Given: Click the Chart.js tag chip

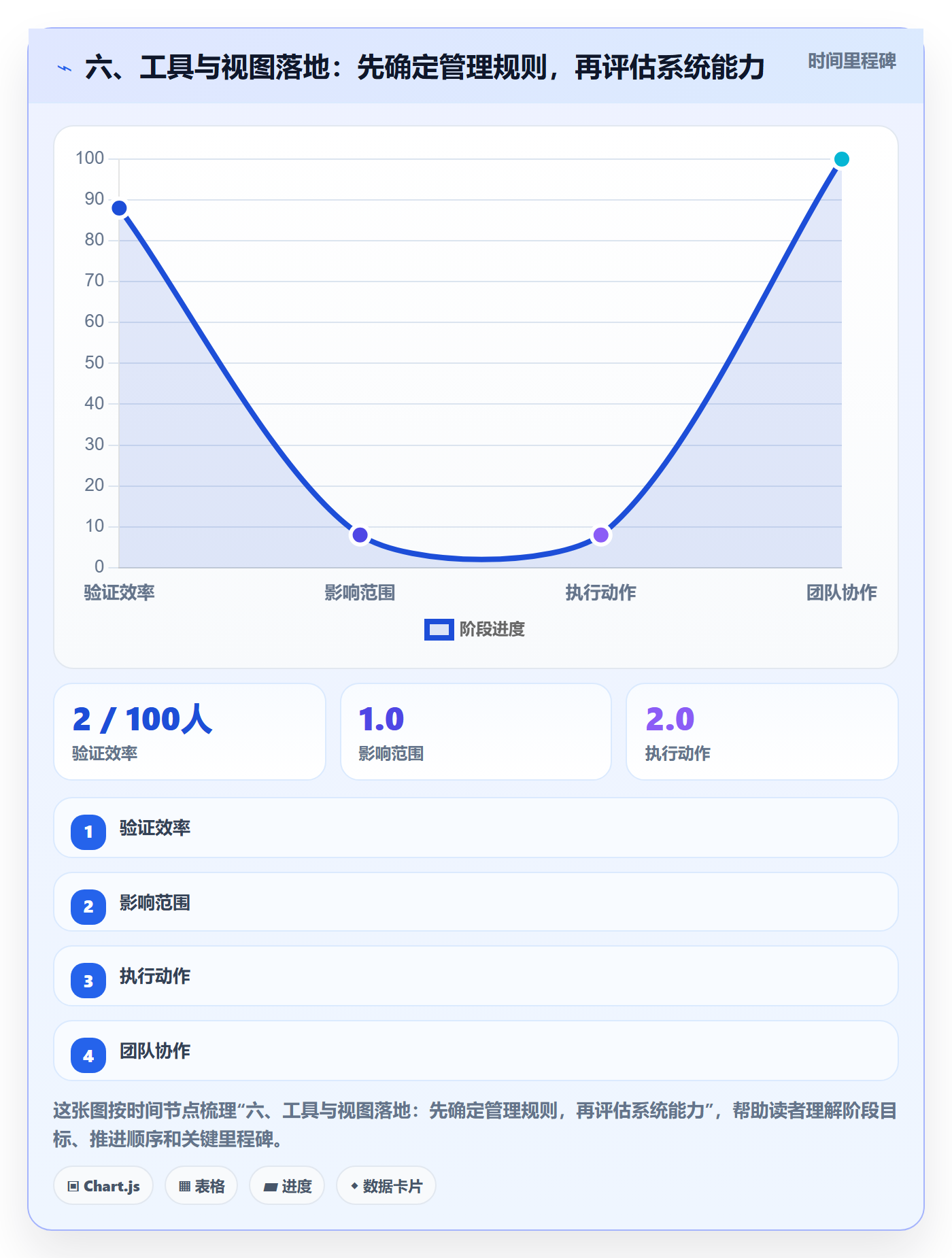Looking at the screenshot, I should (x=103, y=1186).
